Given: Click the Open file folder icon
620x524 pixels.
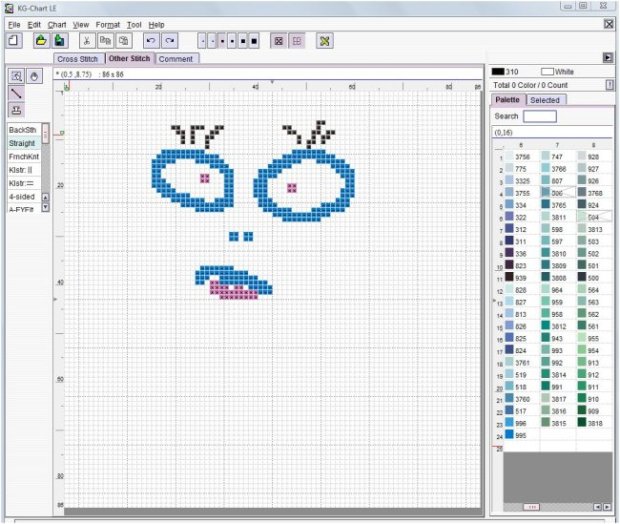Looking at the screenshot, I should click(x=41, y=41).
